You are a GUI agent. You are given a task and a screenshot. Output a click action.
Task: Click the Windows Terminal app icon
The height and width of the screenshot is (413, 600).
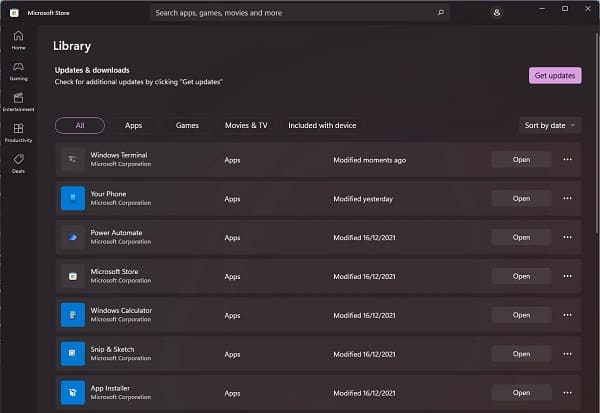point(73,160)
